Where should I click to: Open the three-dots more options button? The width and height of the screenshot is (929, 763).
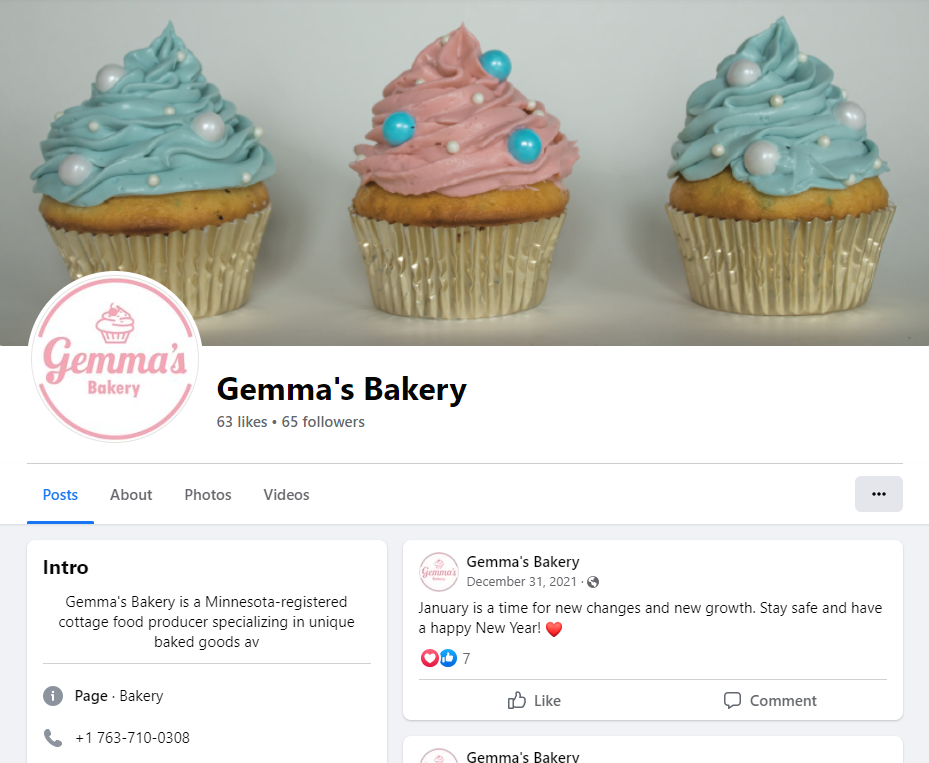878,494
